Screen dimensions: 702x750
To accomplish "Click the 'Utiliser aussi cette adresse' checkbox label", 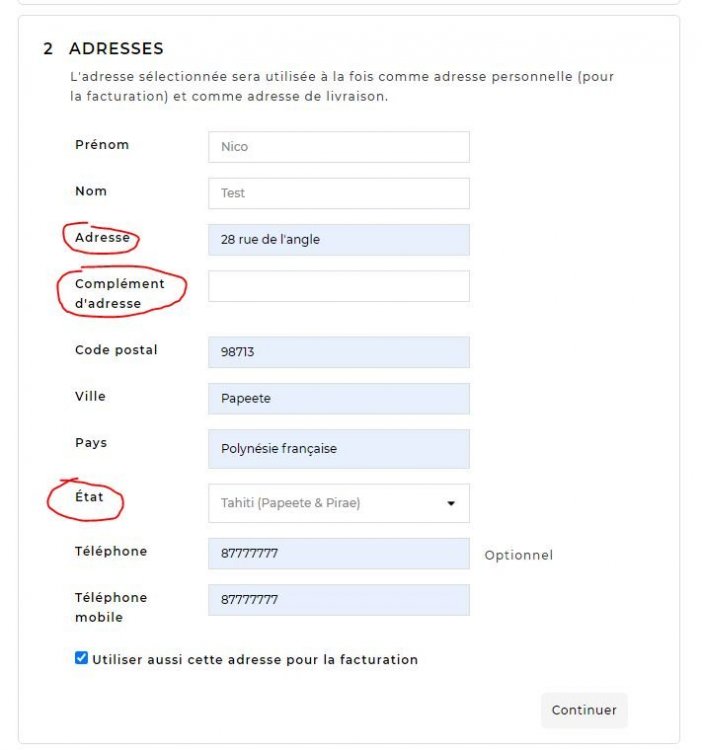I will [255, 660].
